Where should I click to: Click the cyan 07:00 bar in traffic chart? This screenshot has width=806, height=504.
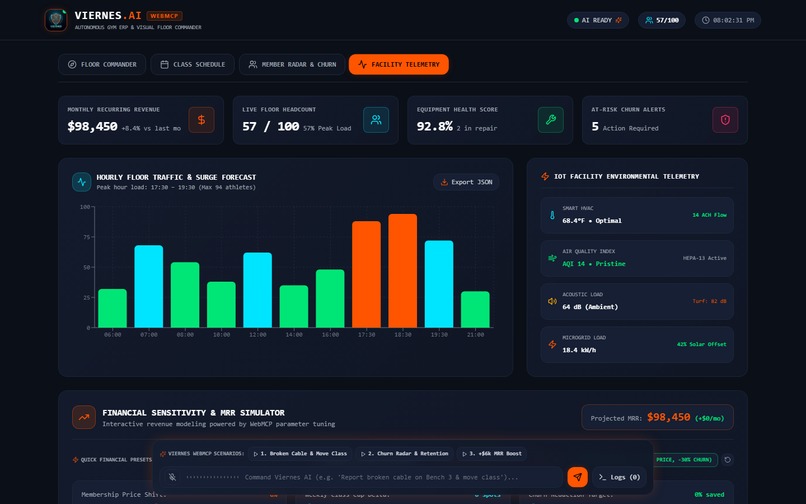click(x=149, y=286)
